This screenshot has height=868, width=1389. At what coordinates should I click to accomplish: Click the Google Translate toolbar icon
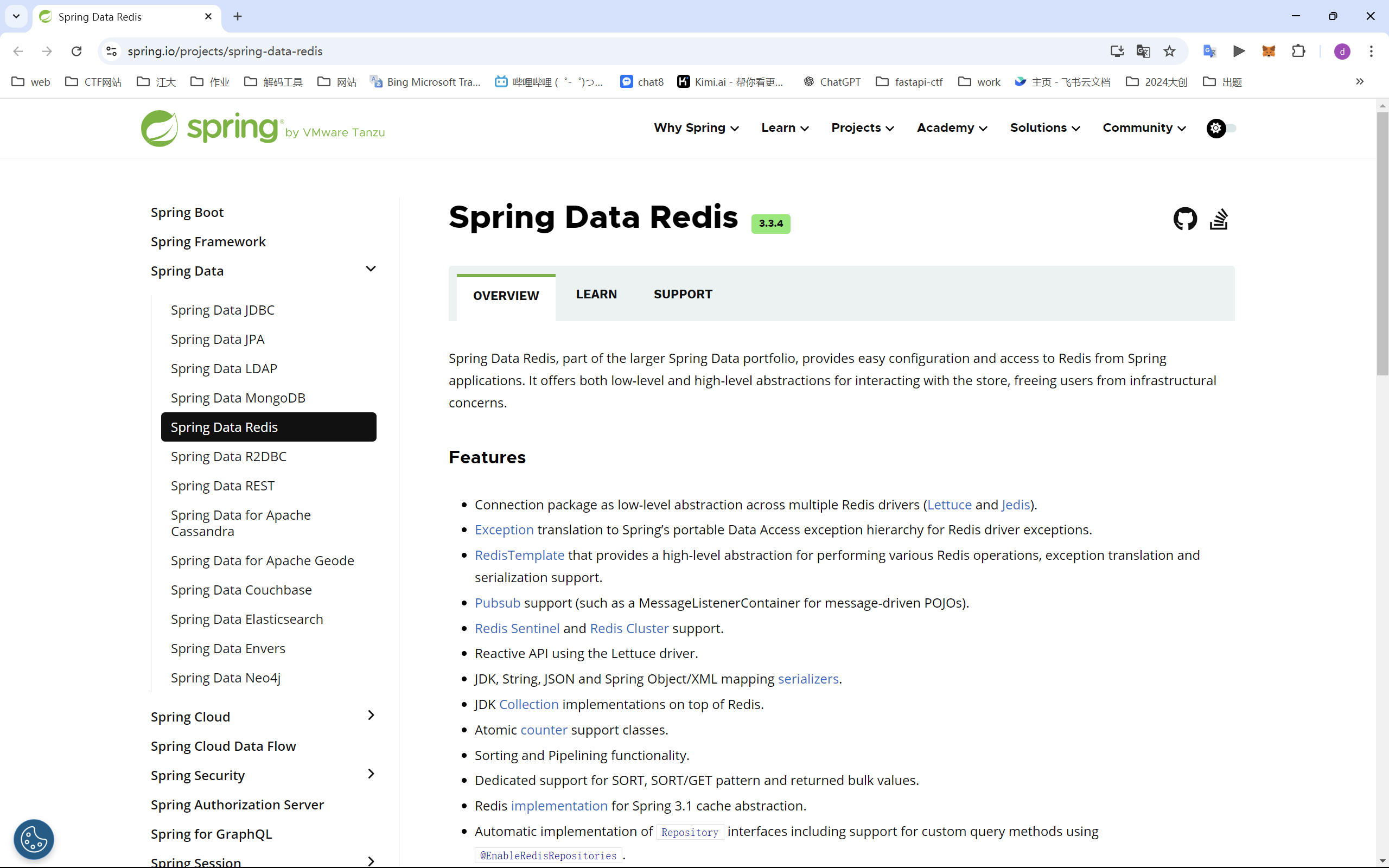click(x=1209, y=51)
